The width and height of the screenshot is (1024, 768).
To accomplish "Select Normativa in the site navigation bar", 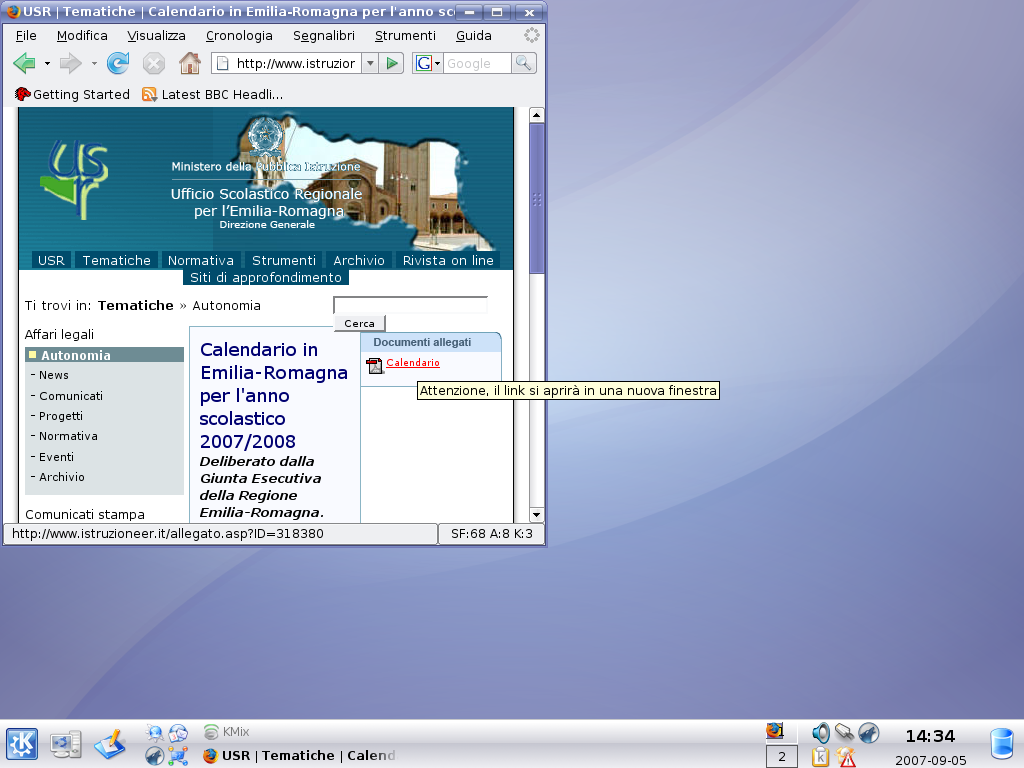I will 201,260.
